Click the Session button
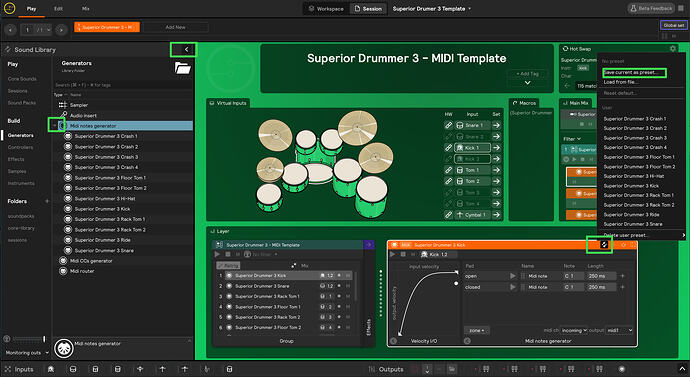Viewport: 690px width, 377px height. pos(368,8)
